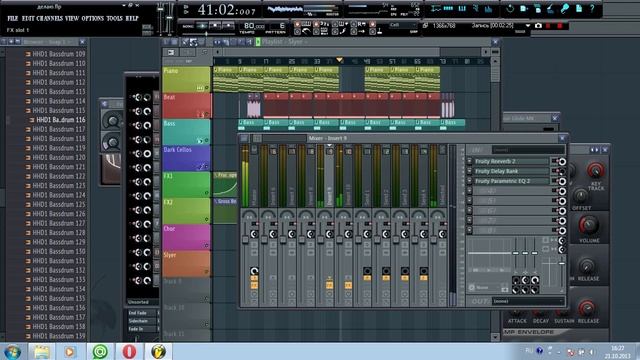Image resolution: width=640 pixels, height=360 pixels.
Task: Open the piano roll shortcut icon
Action: (462, 9)
